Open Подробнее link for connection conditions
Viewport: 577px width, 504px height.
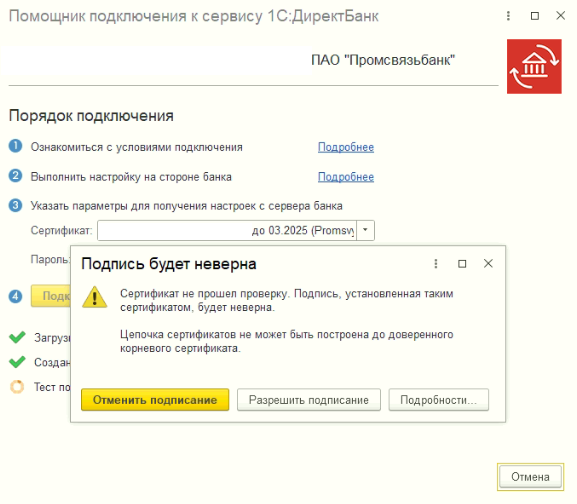point(346,147)
